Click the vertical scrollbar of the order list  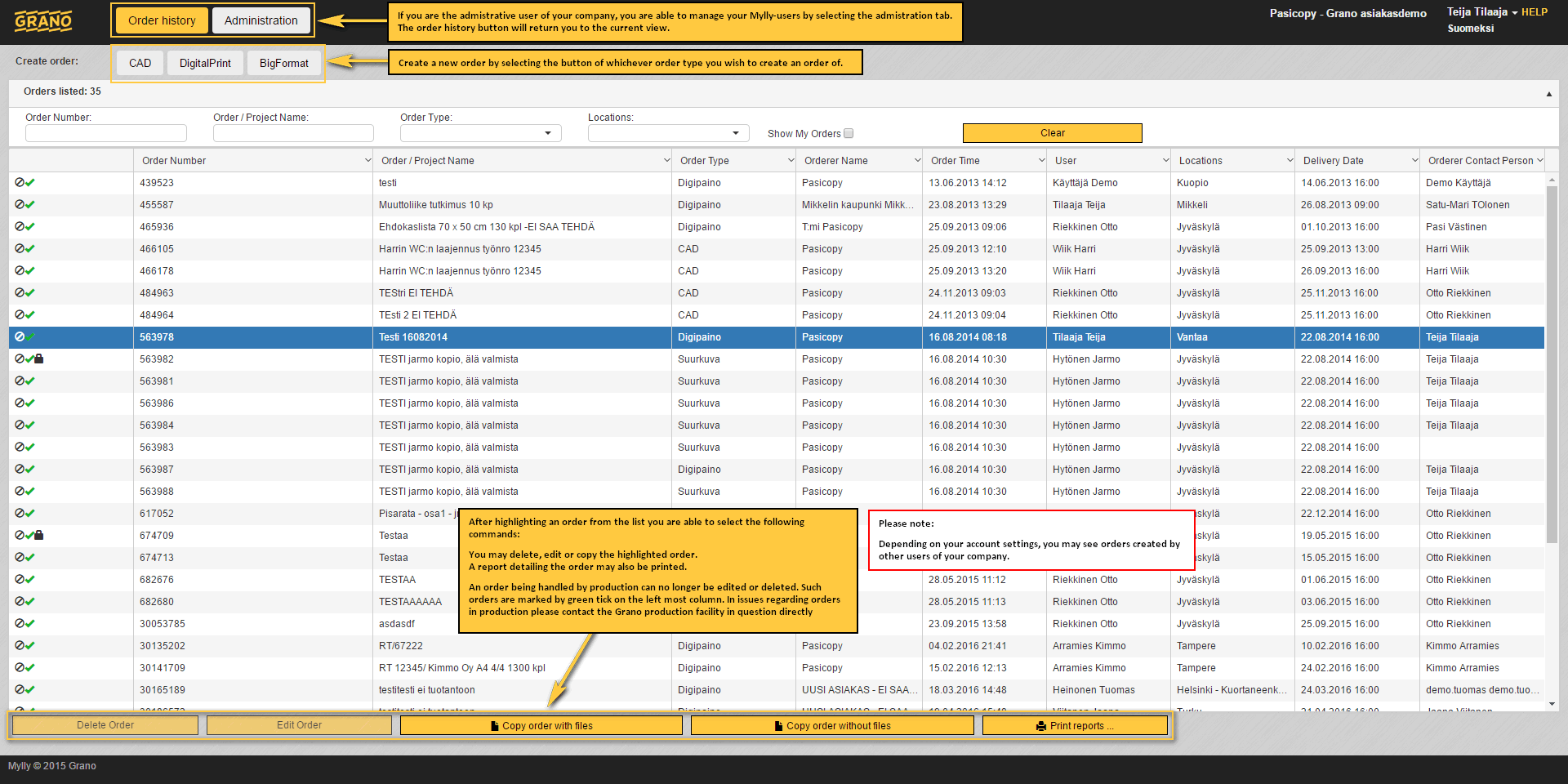(x=1552, y=363)
